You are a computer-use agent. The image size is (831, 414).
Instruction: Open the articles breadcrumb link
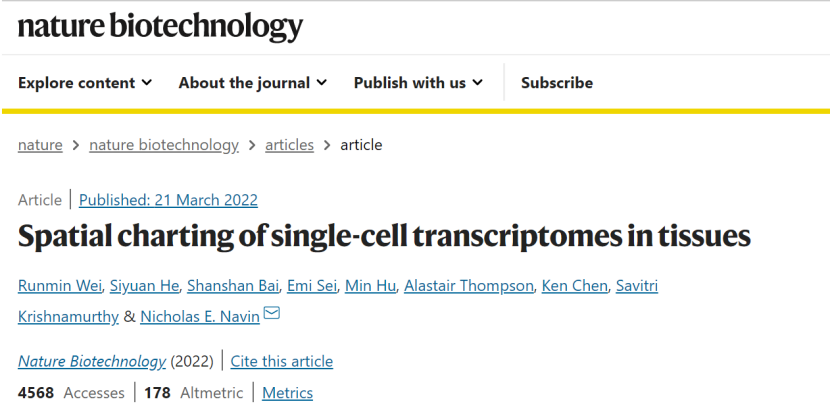[289, 145]
